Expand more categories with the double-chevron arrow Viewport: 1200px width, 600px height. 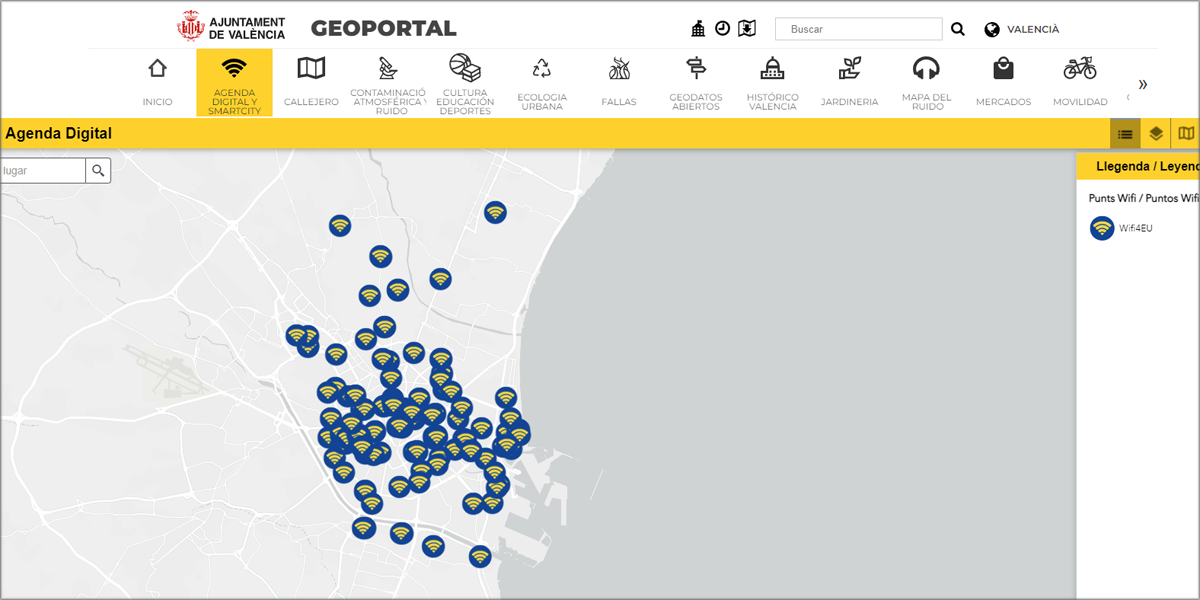coord(1143,84)
